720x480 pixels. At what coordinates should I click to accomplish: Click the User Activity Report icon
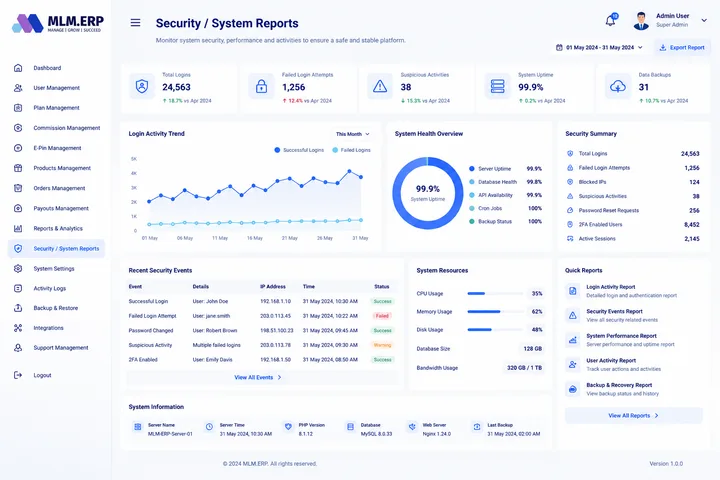pos(573,365)
